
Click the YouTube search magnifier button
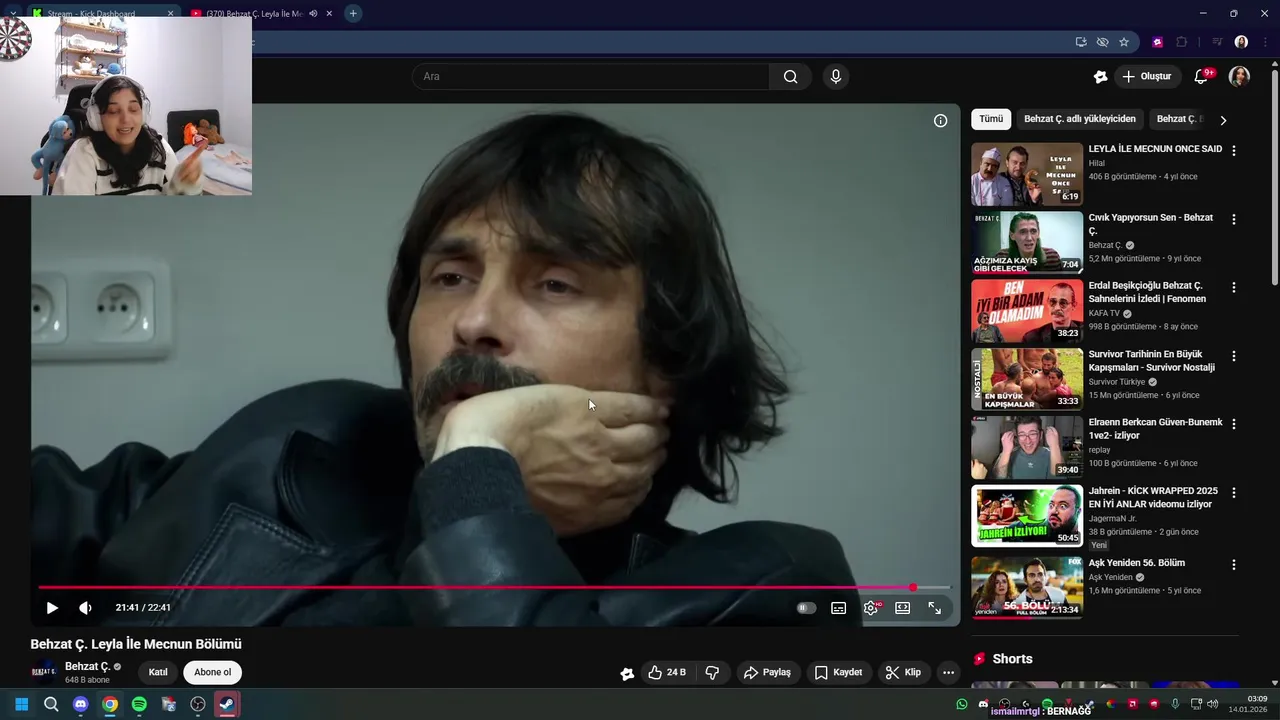click(x=790, y=77)
